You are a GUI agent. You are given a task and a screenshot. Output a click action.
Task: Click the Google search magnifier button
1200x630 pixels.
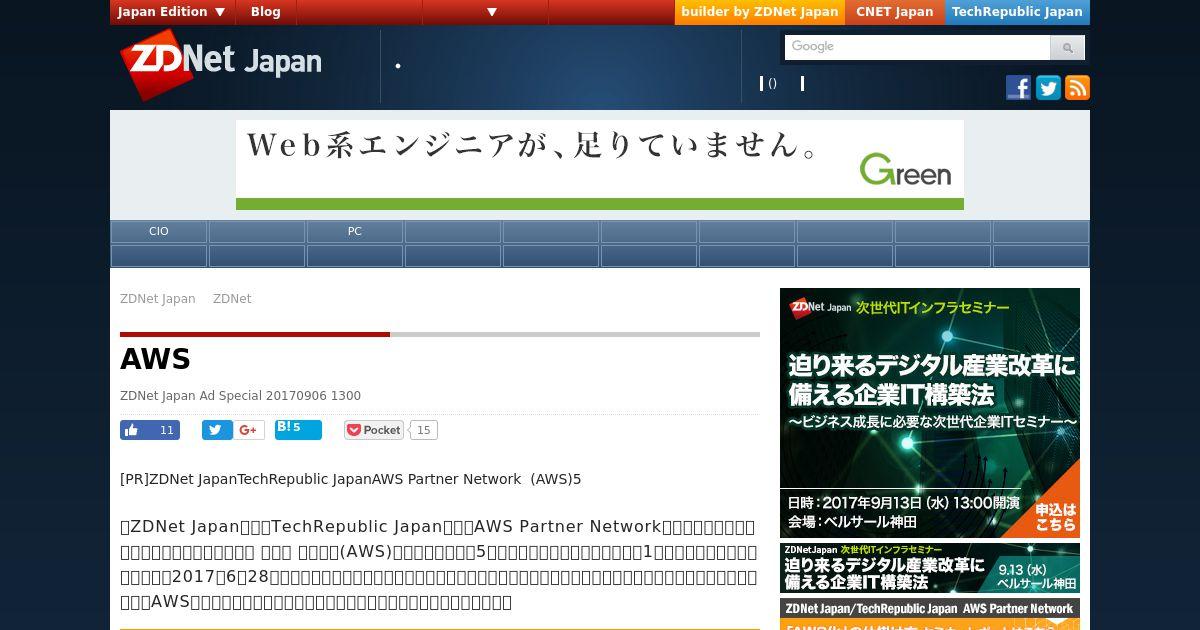(x=1067, y=47)
